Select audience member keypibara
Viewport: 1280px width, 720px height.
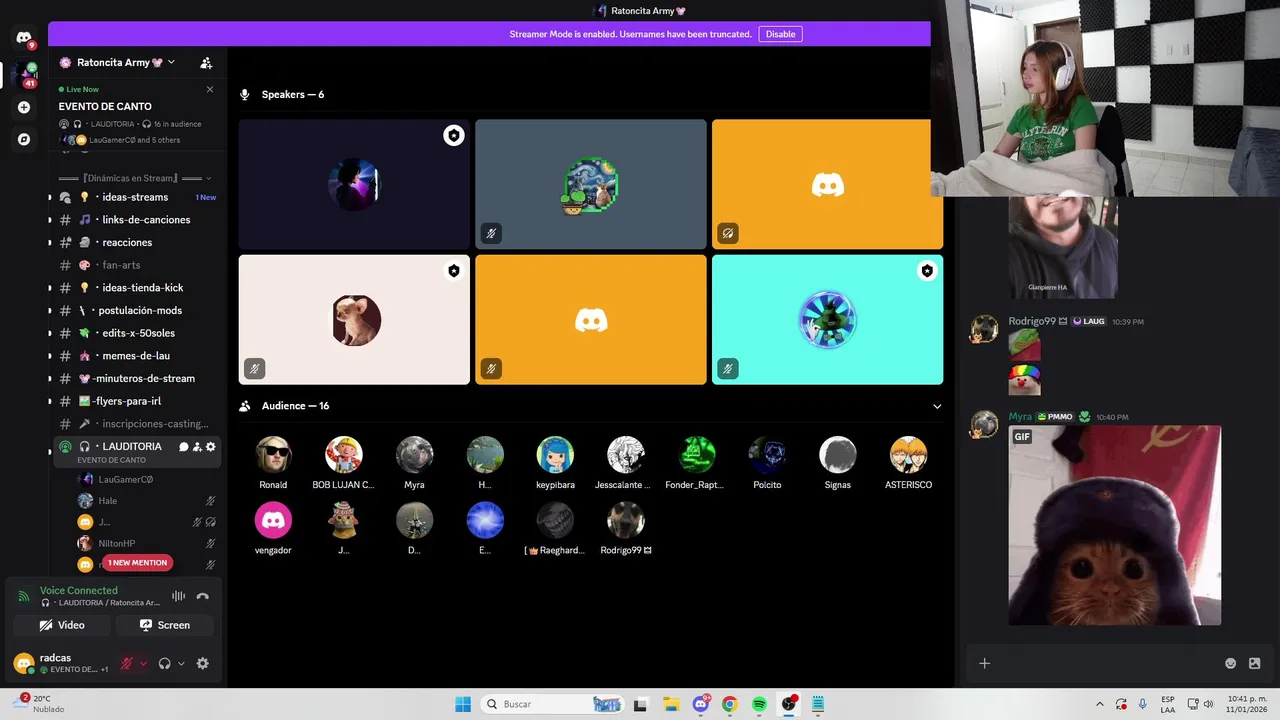[x=555, y=463]
